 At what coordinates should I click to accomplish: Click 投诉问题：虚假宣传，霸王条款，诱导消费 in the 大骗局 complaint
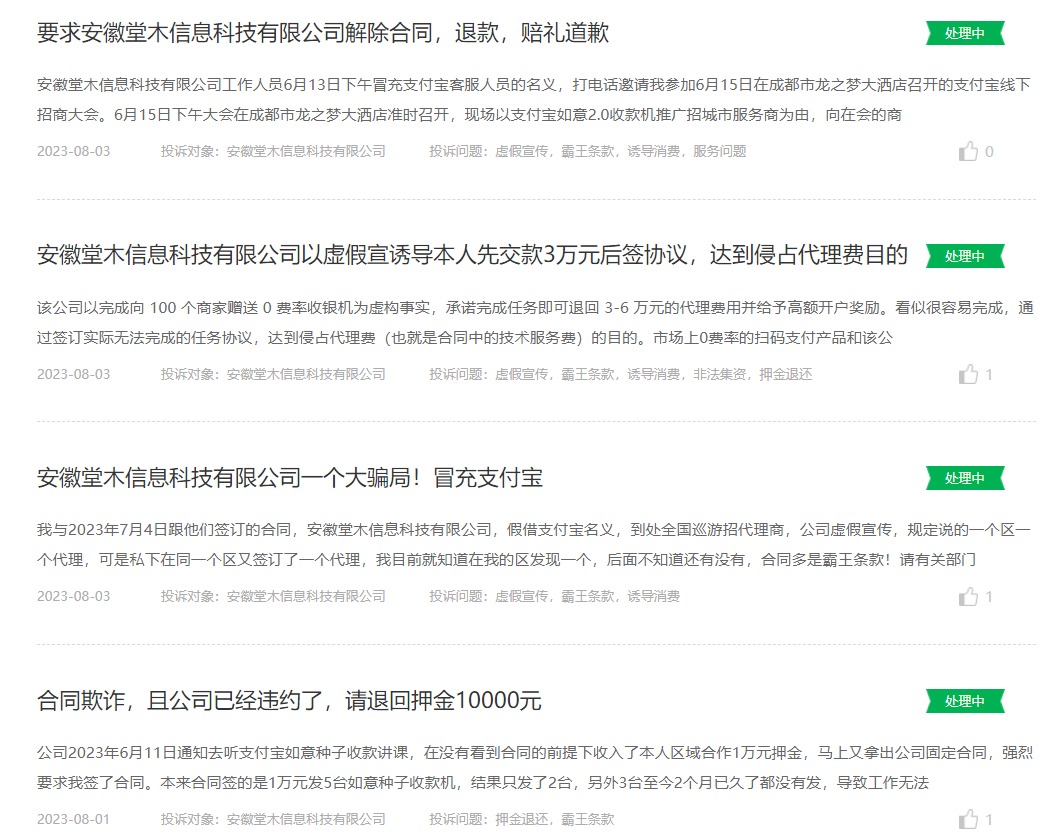(x=555, y=596)
